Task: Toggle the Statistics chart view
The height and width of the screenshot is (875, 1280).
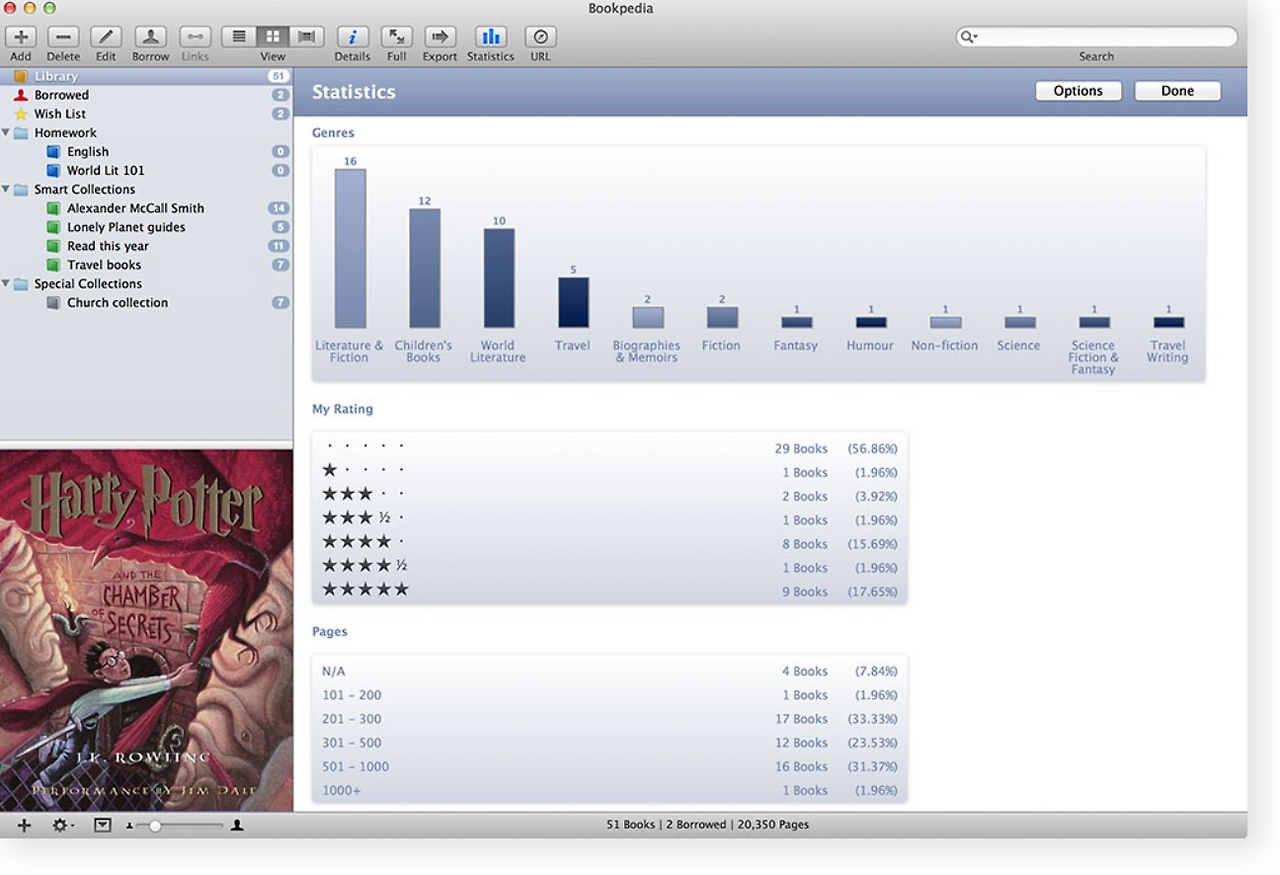Action: click(490, 37)
